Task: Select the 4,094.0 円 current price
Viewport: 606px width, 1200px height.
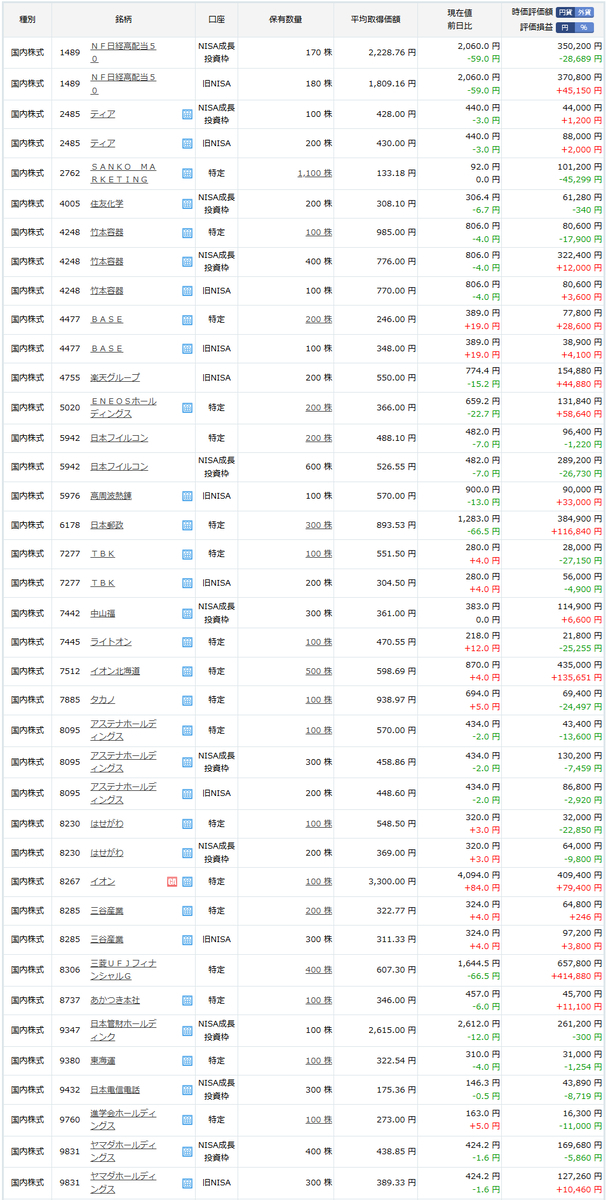Action: click(476, 874)
